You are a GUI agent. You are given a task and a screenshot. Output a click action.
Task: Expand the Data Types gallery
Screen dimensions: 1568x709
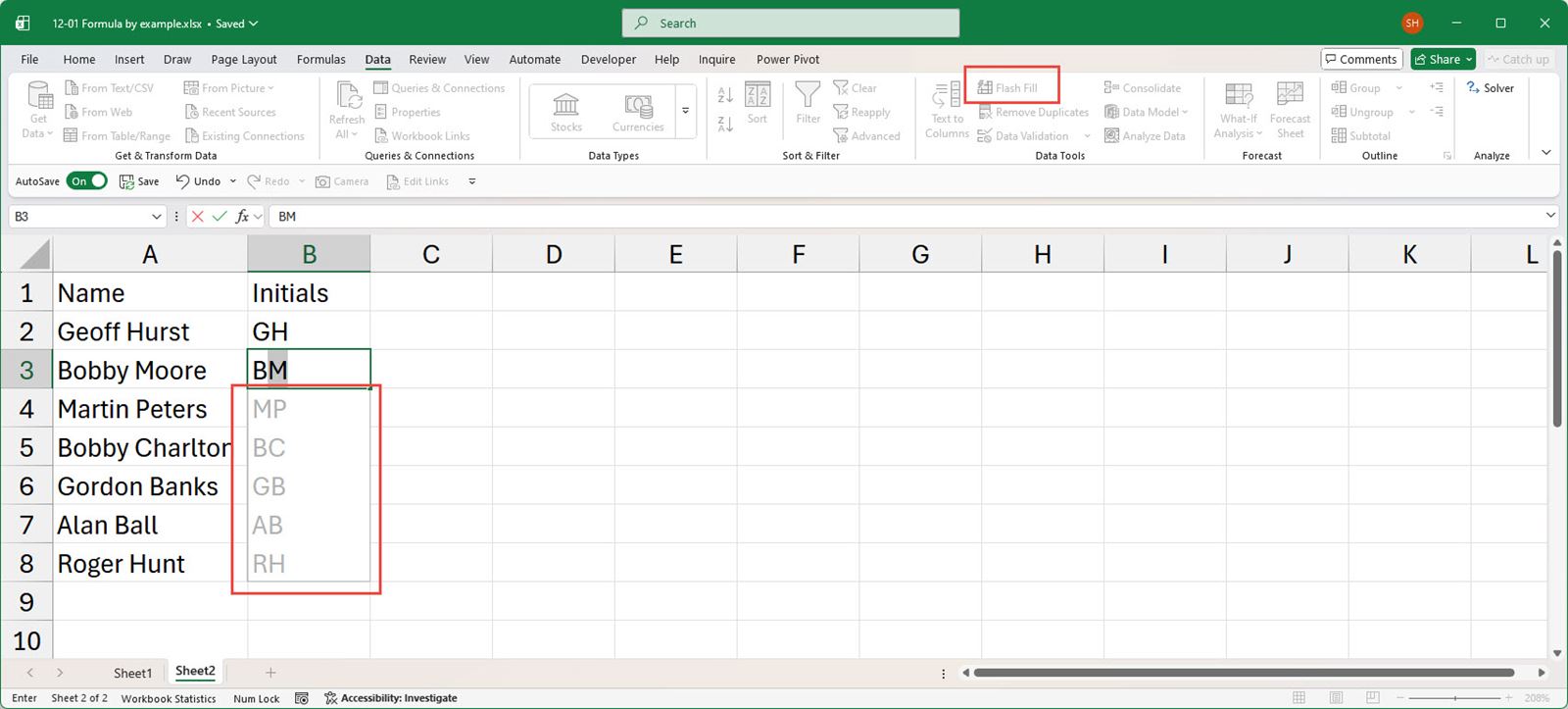(x=685, y=111)
